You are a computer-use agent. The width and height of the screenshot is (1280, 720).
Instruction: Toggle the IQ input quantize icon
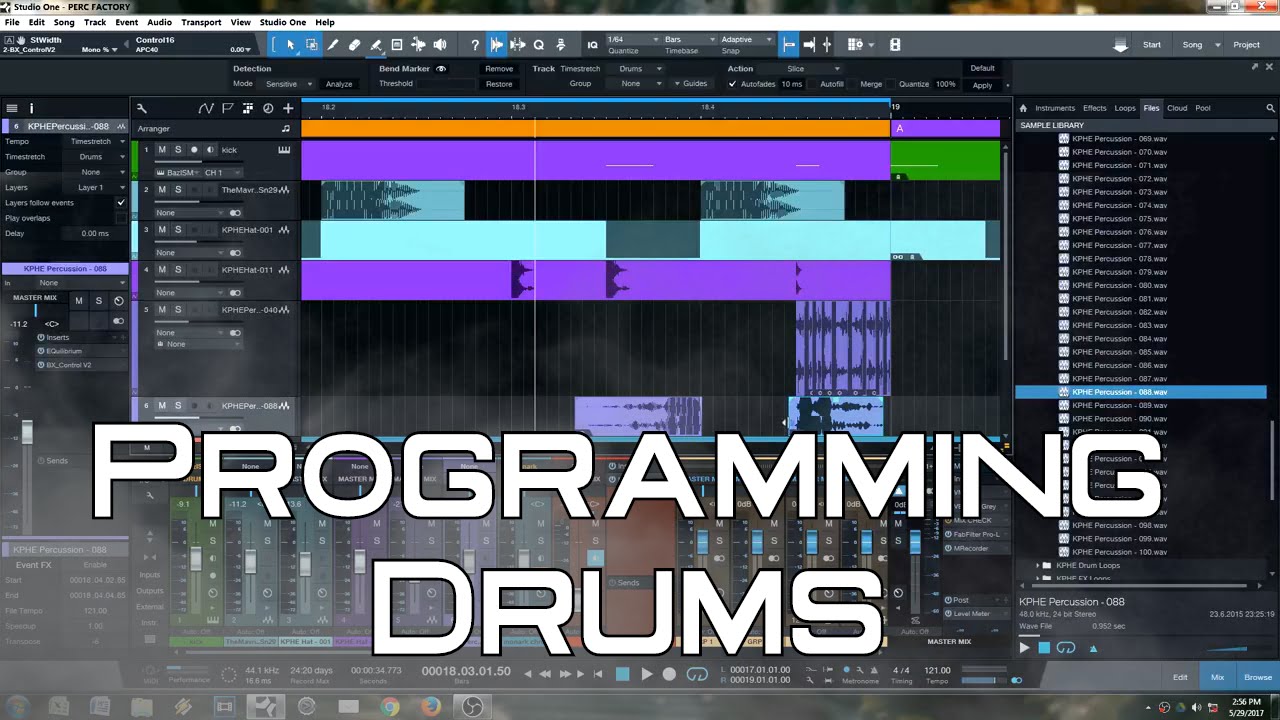click(x=592, y=45)
